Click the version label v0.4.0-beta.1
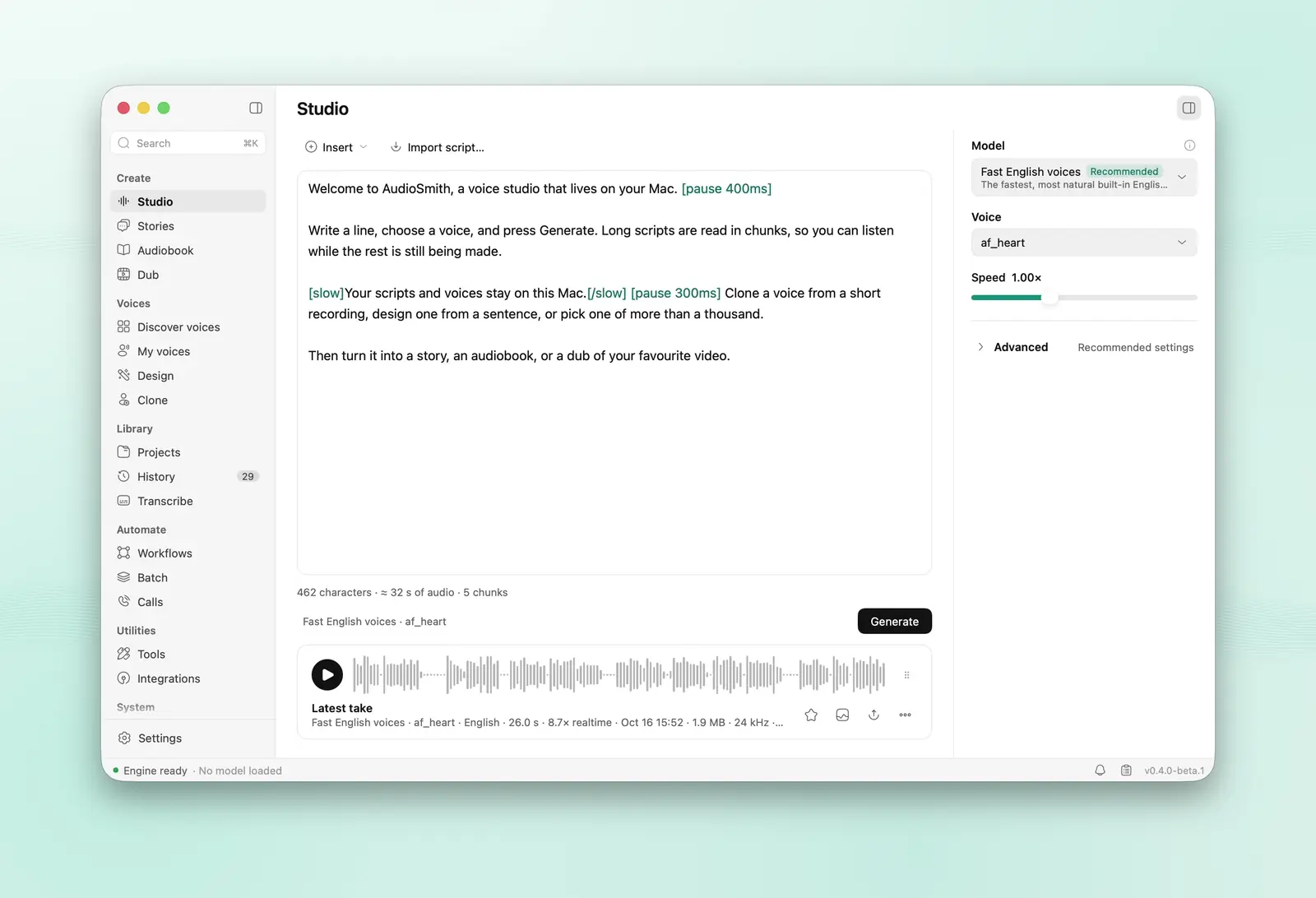 tap(1174, 771)
